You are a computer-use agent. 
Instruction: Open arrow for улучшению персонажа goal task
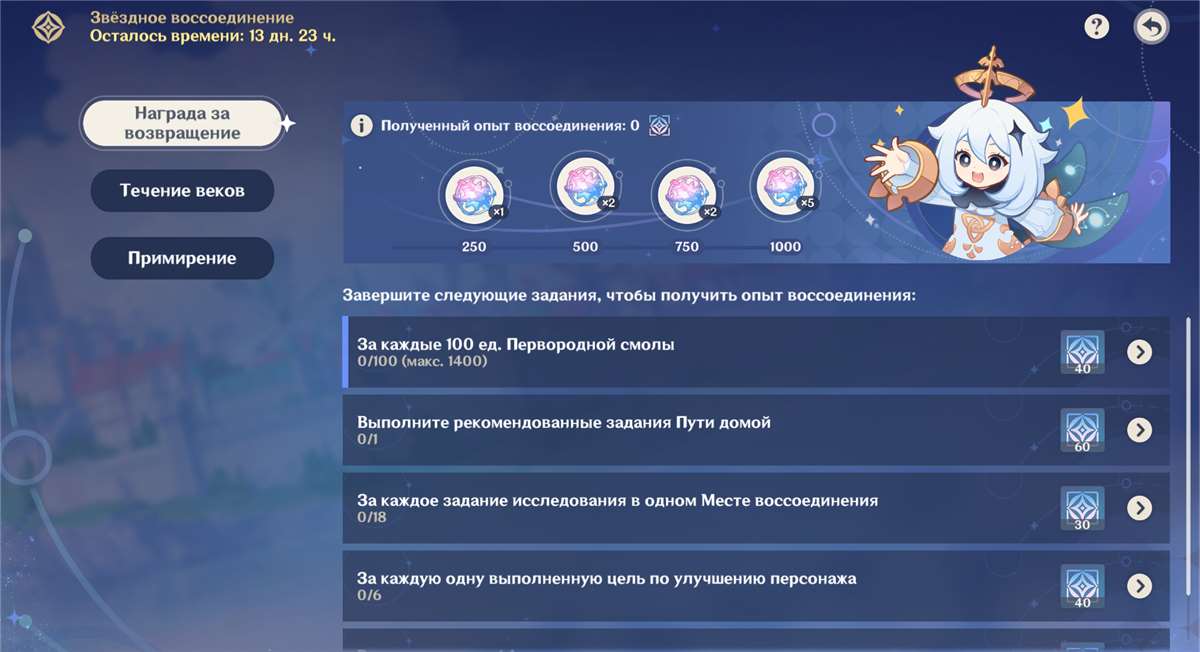[1139, 586]
